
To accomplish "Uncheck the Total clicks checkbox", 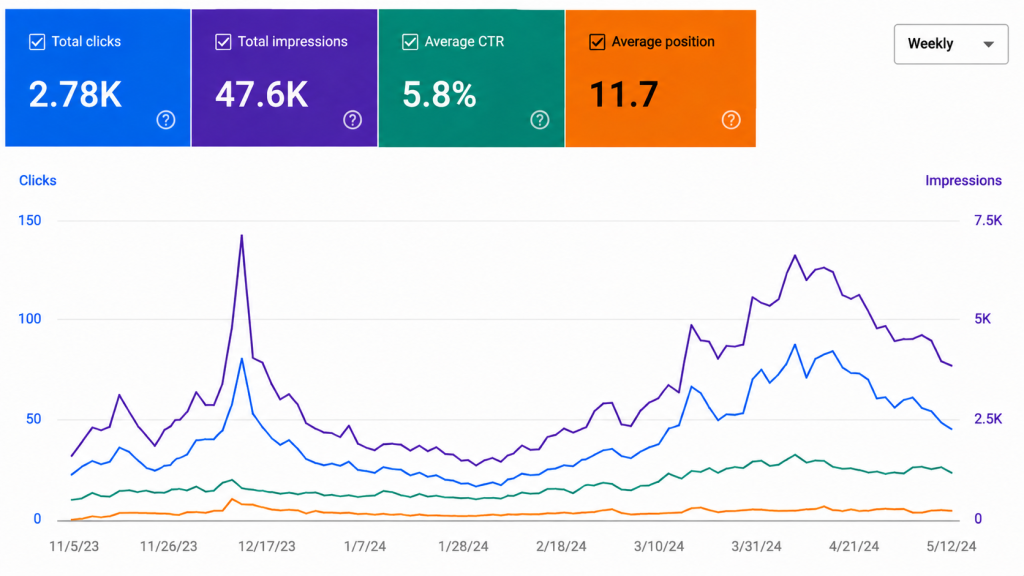I will tap(37, 42).
